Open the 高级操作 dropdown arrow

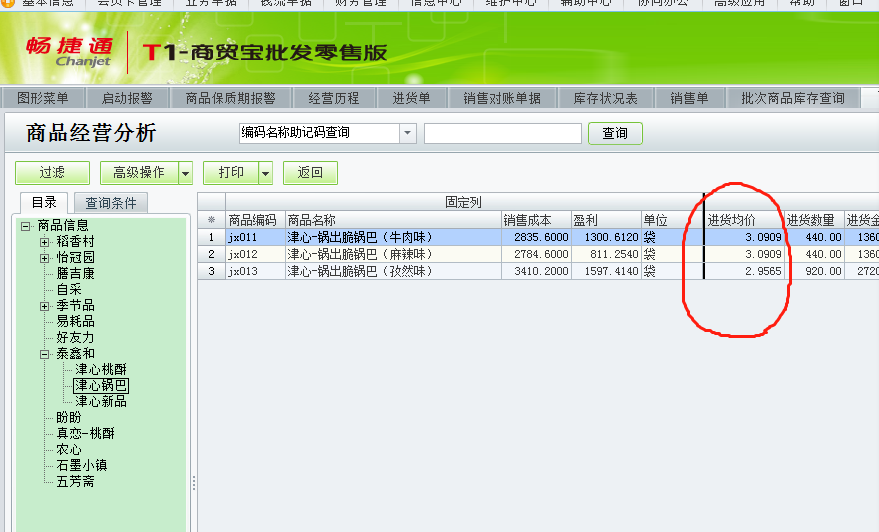(186, 173)
